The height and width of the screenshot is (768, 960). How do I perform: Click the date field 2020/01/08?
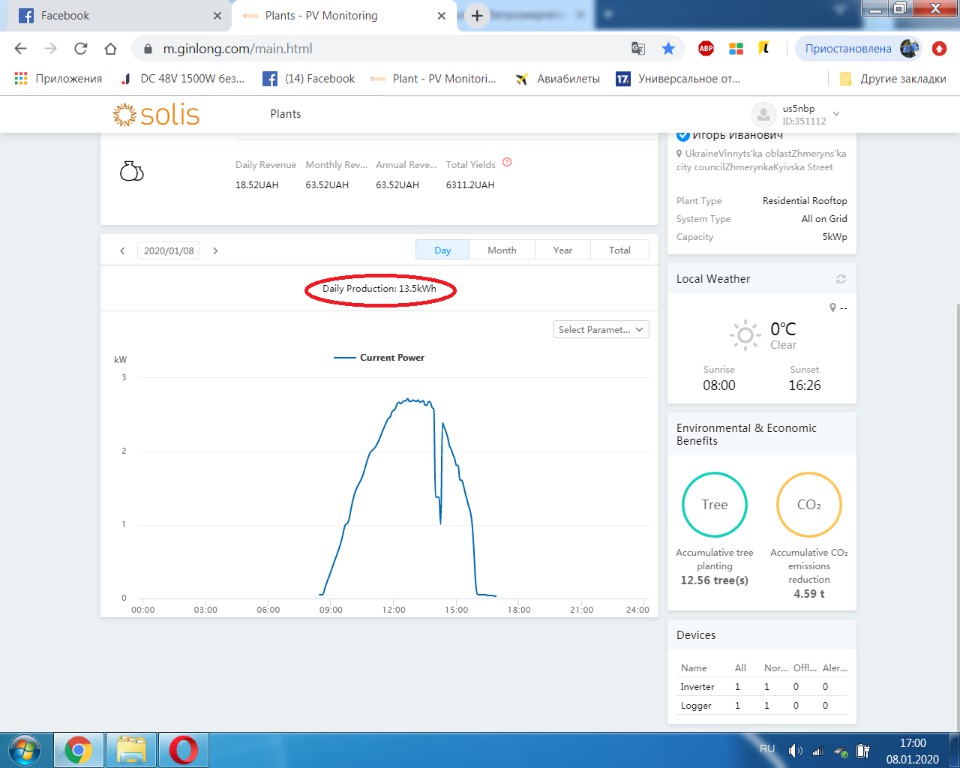click(x=168, y=251)
